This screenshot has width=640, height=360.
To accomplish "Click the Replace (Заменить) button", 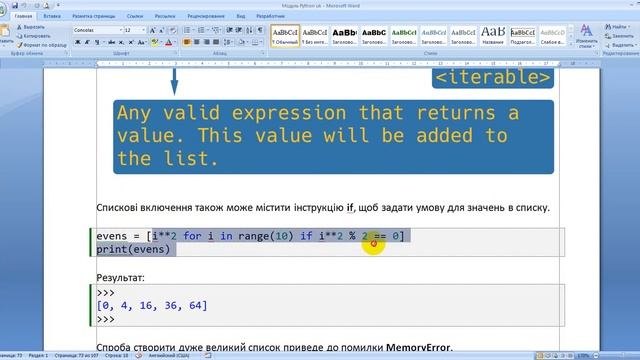I will [x=620, y=36].
